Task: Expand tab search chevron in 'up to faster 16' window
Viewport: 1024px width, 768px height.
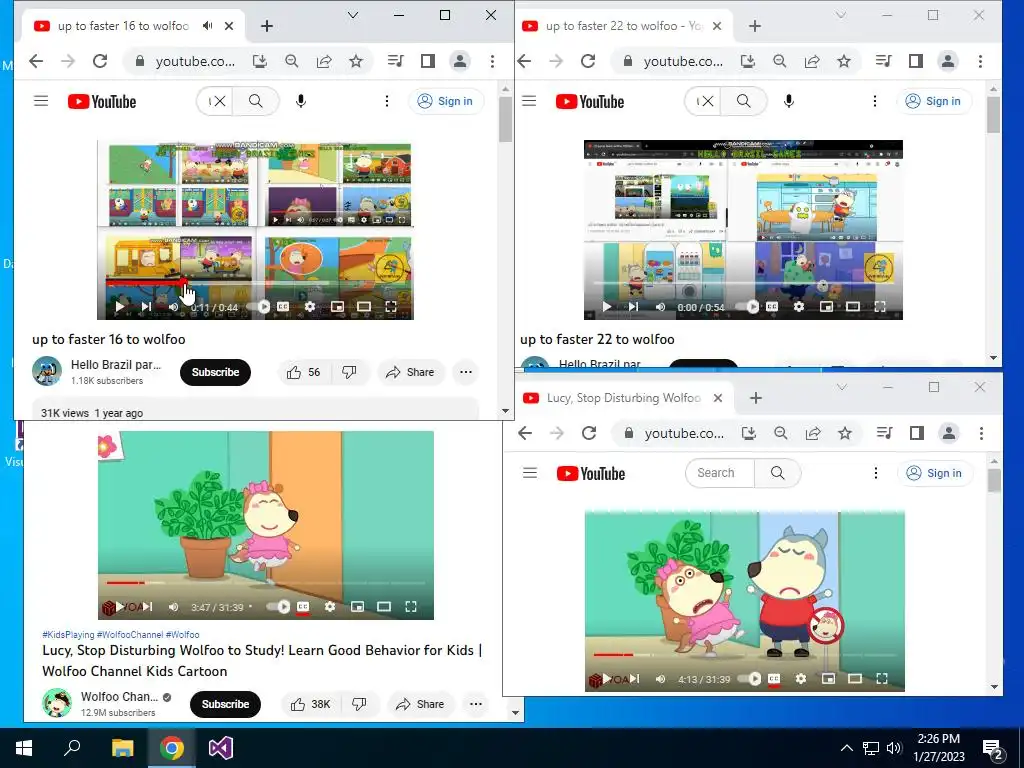Action: click(x=353, y=15)
